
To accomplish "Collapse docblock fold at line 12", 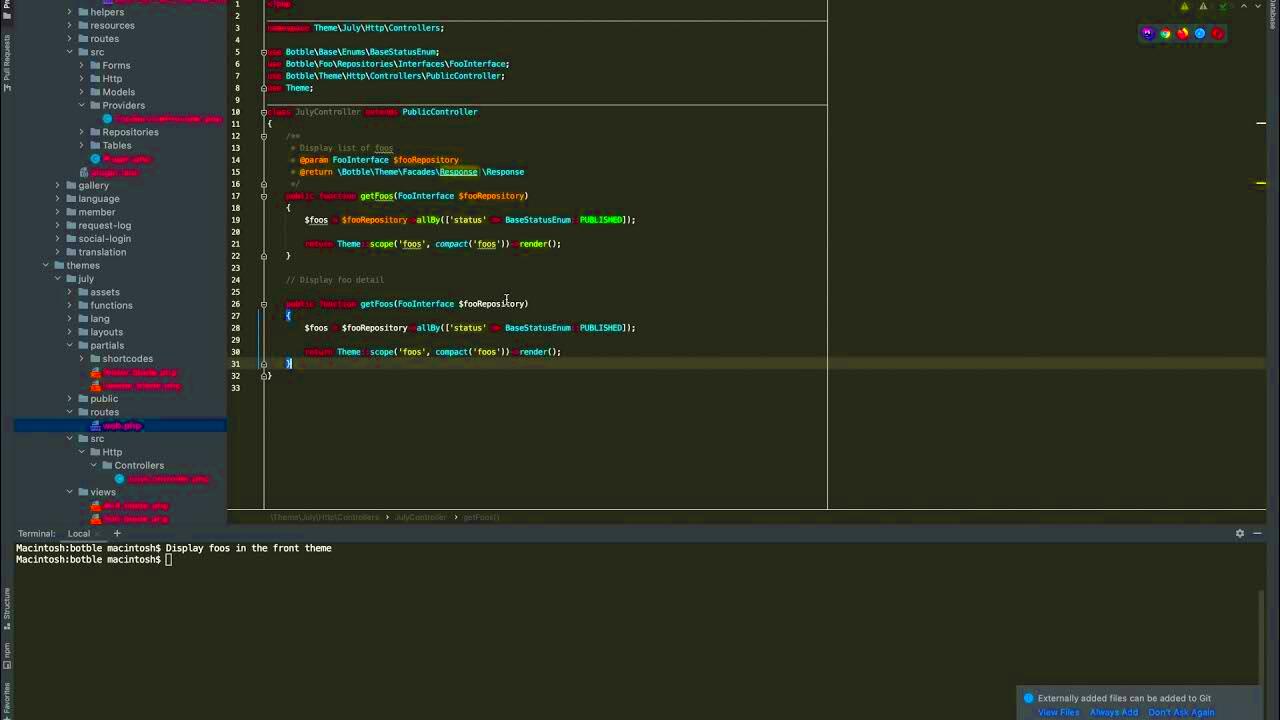I will 264,136.
